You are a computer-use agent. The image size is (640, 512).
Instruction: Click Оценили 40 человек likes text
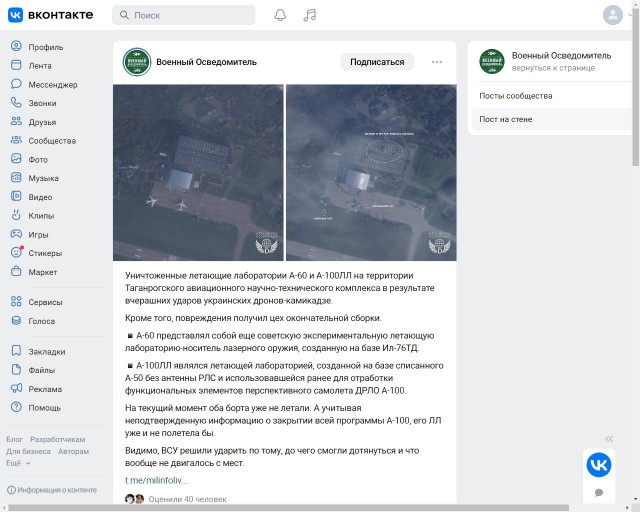(x=187, y=499)
